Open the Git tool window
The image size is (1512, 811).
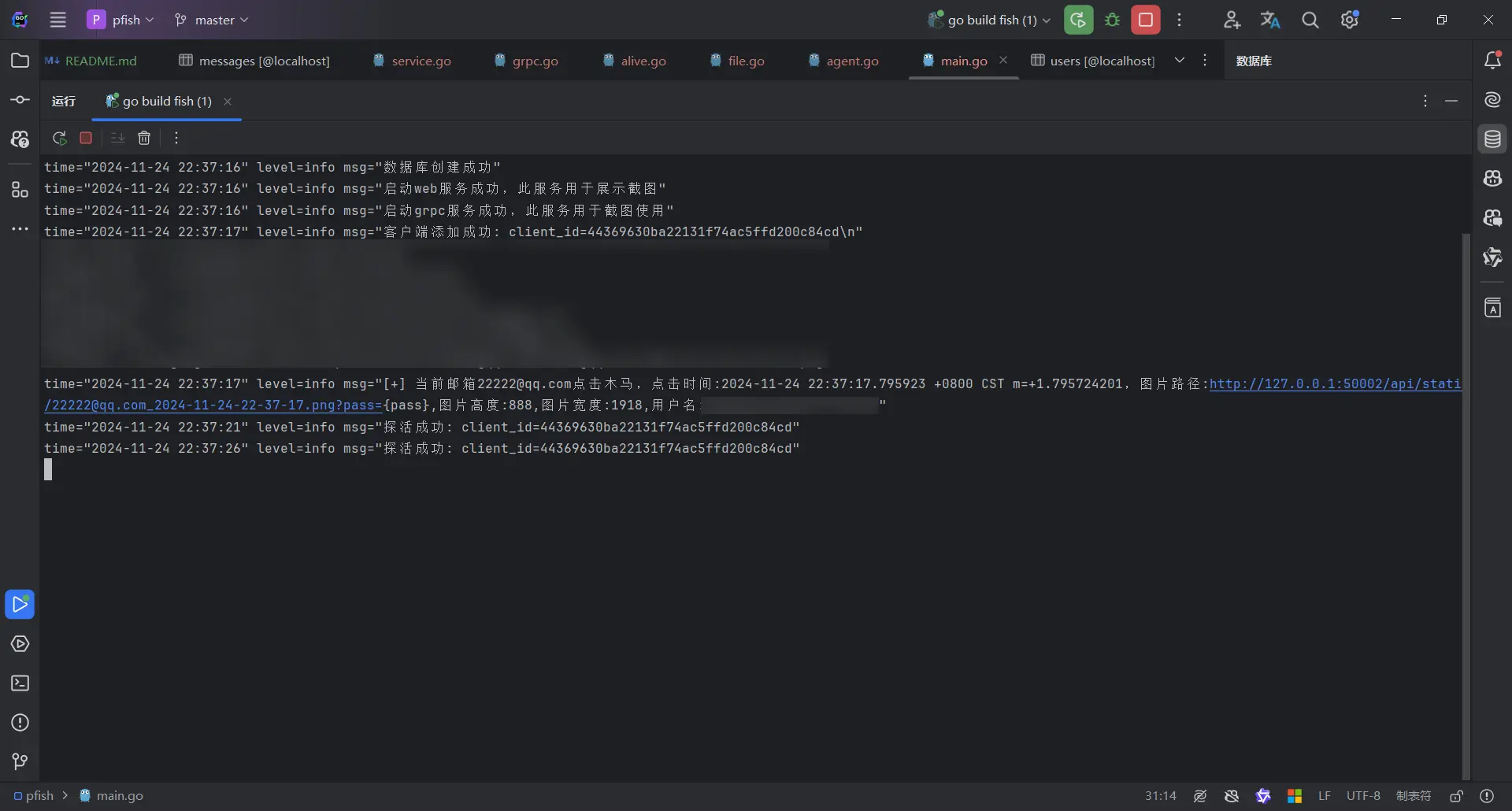coord(20,761)
